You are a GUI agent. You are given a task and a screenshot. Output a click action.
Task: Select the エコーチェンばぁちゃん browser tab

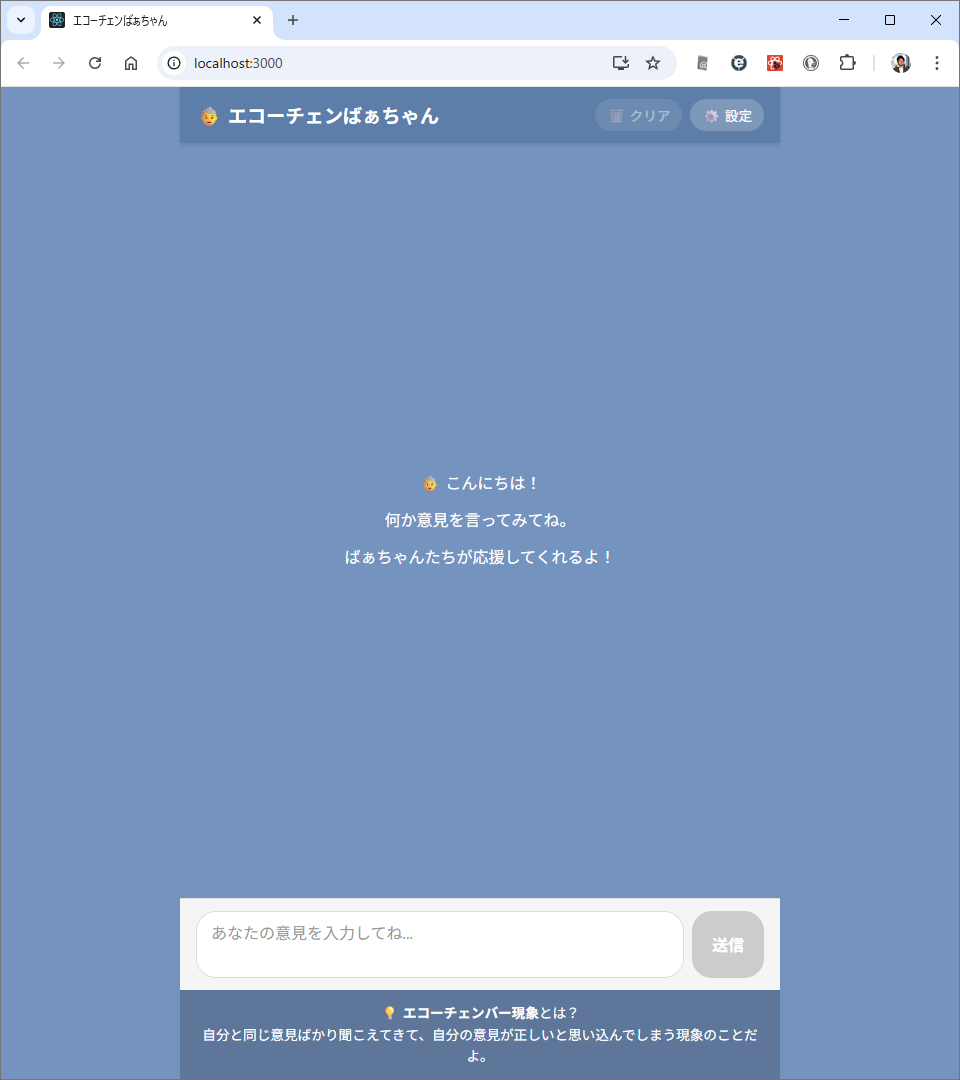(150, 20)
